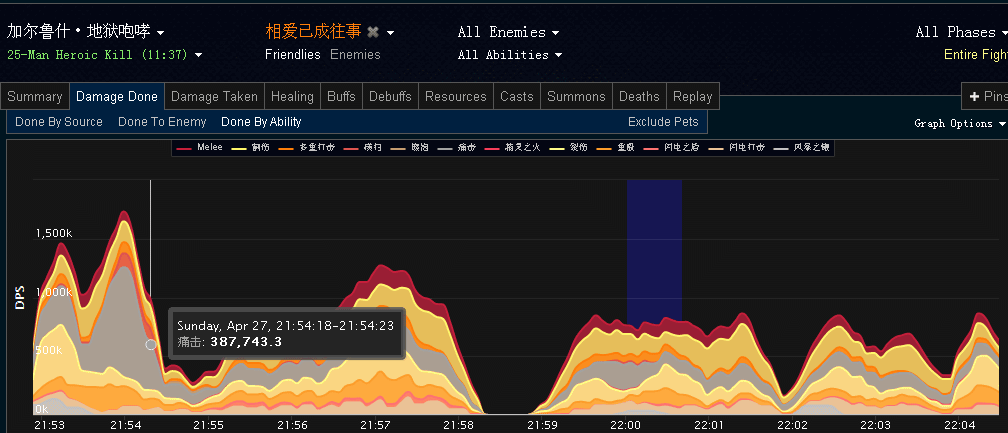The image size is (1008, 433).
Task: Open the All Phases dropdown
Action: (960, 32)
